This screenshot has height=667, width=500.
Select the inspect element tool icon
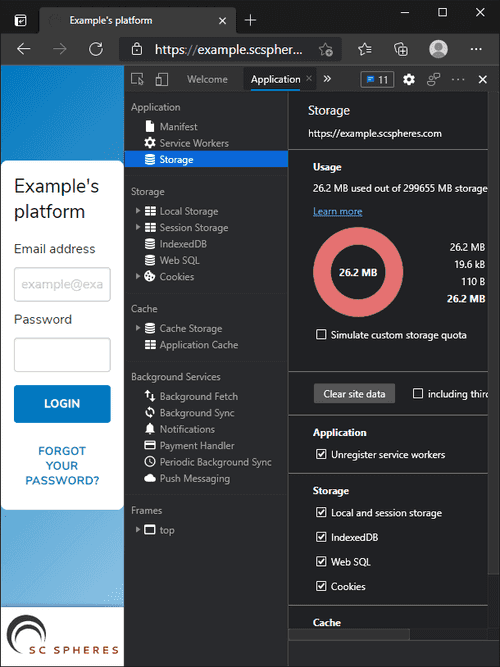[x=137, y=79]
